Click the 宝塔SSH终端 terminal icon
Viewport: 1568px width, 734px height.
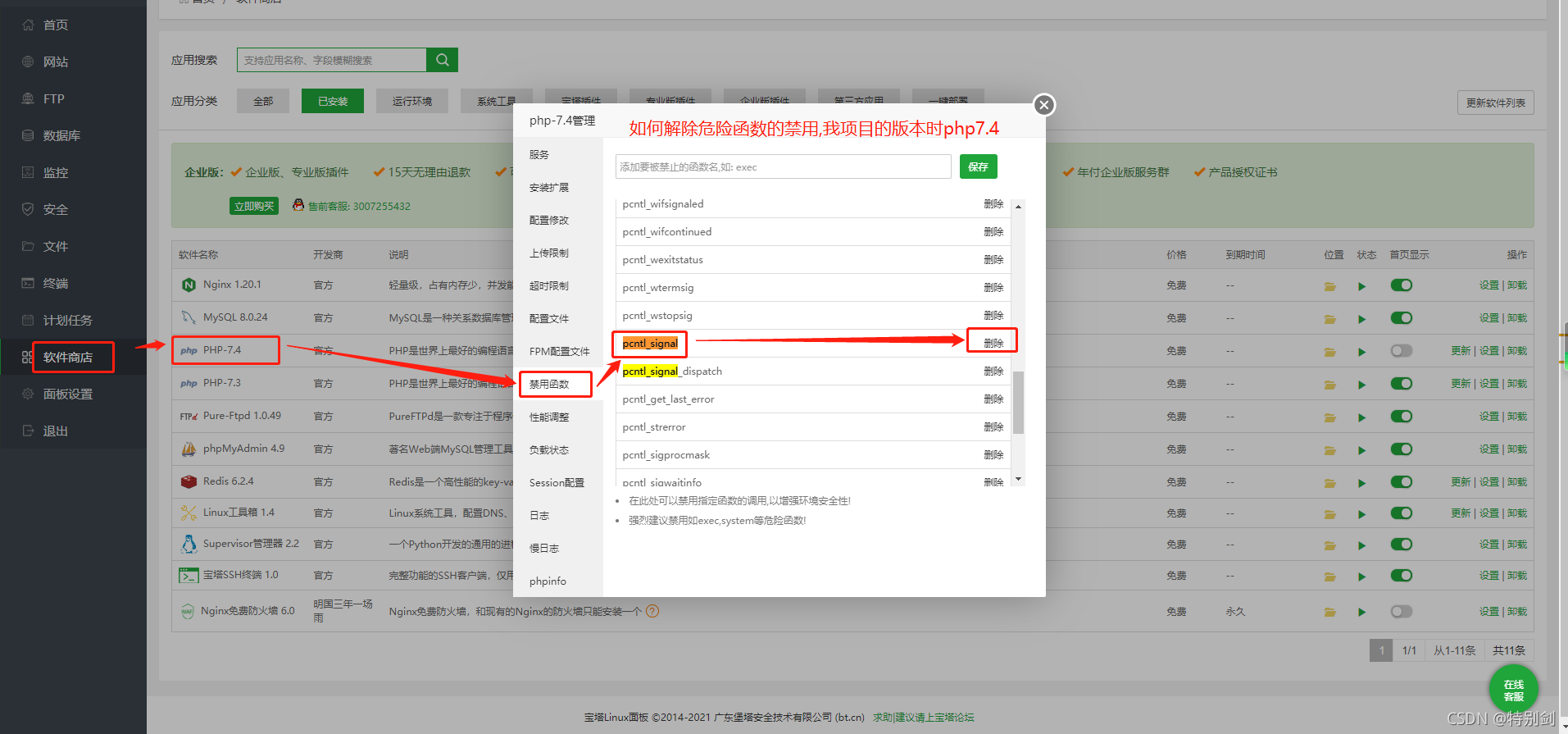(189, 576)
